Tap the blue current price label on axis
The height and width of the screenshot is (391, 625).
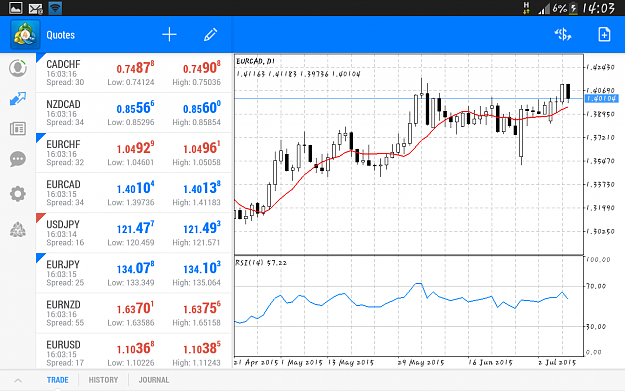[x=601, y=98]
